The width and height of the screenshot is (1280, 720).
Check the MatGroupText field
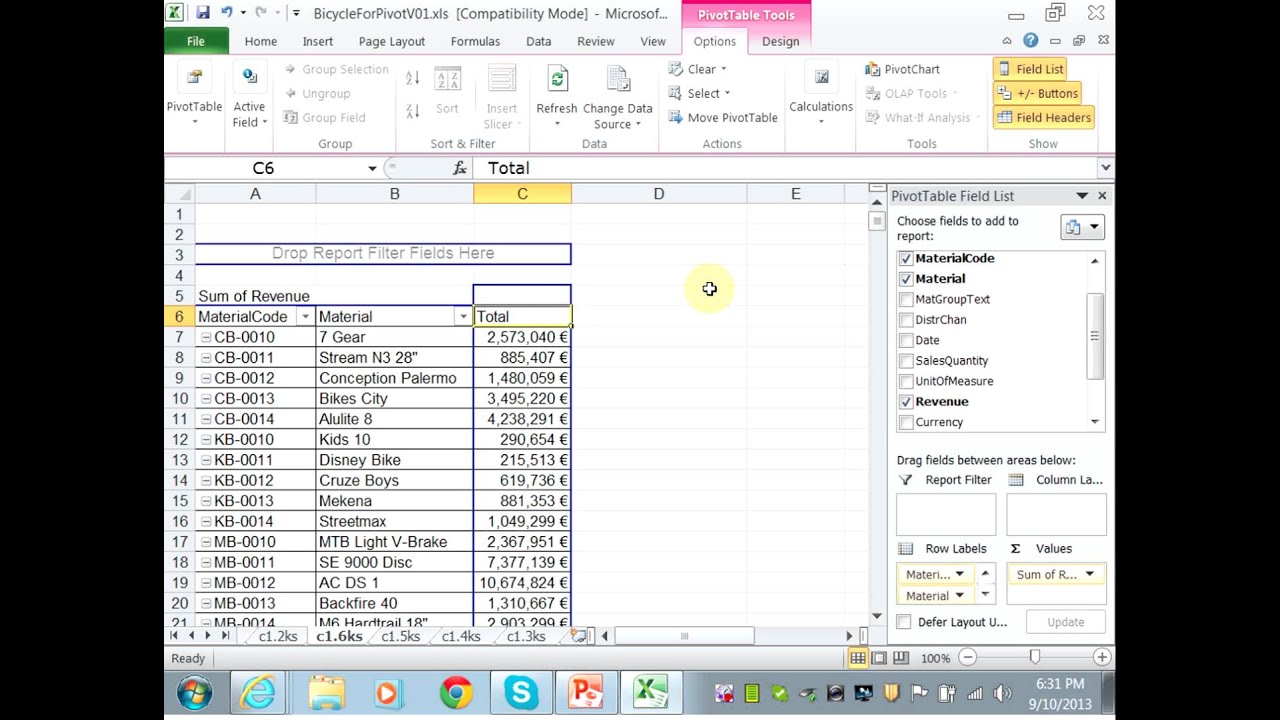tap(906, 299)
